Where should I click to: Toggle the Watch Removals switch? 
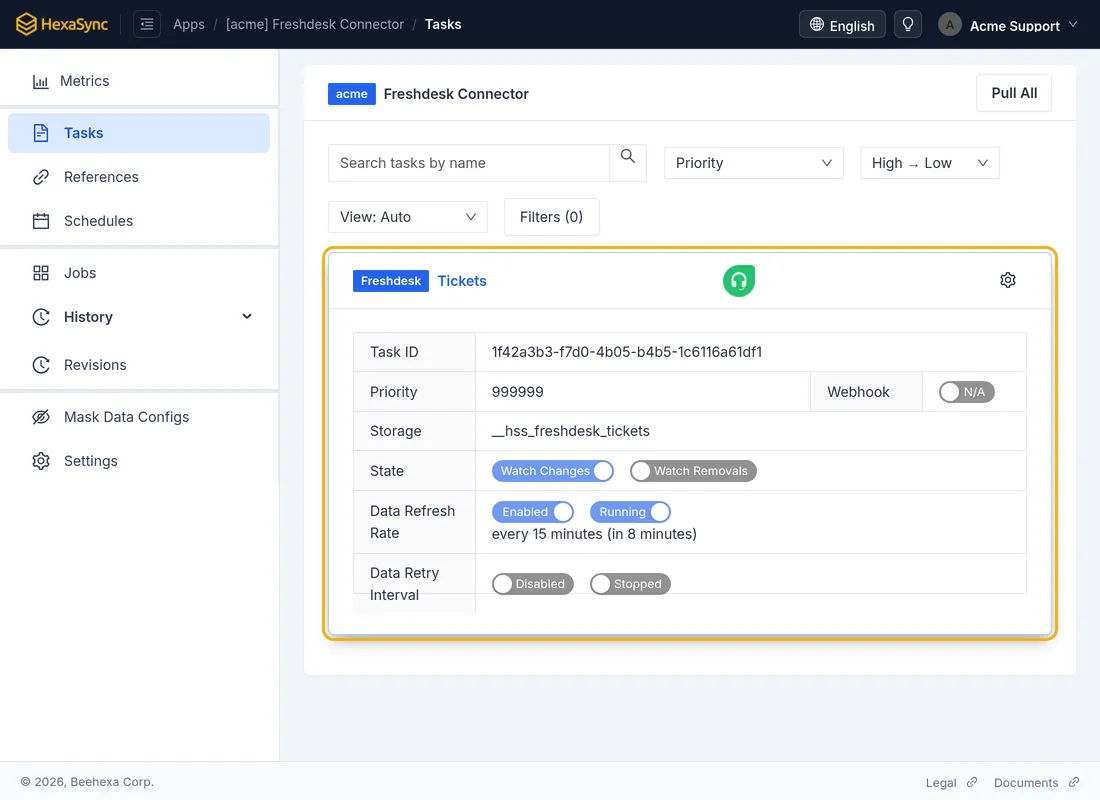pos(693,471)
